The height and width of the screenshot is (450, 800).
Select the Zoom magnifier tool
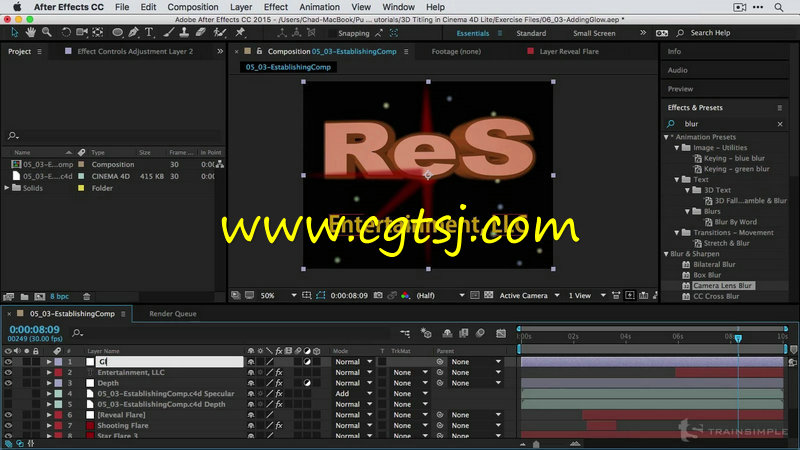click(47, 33)
